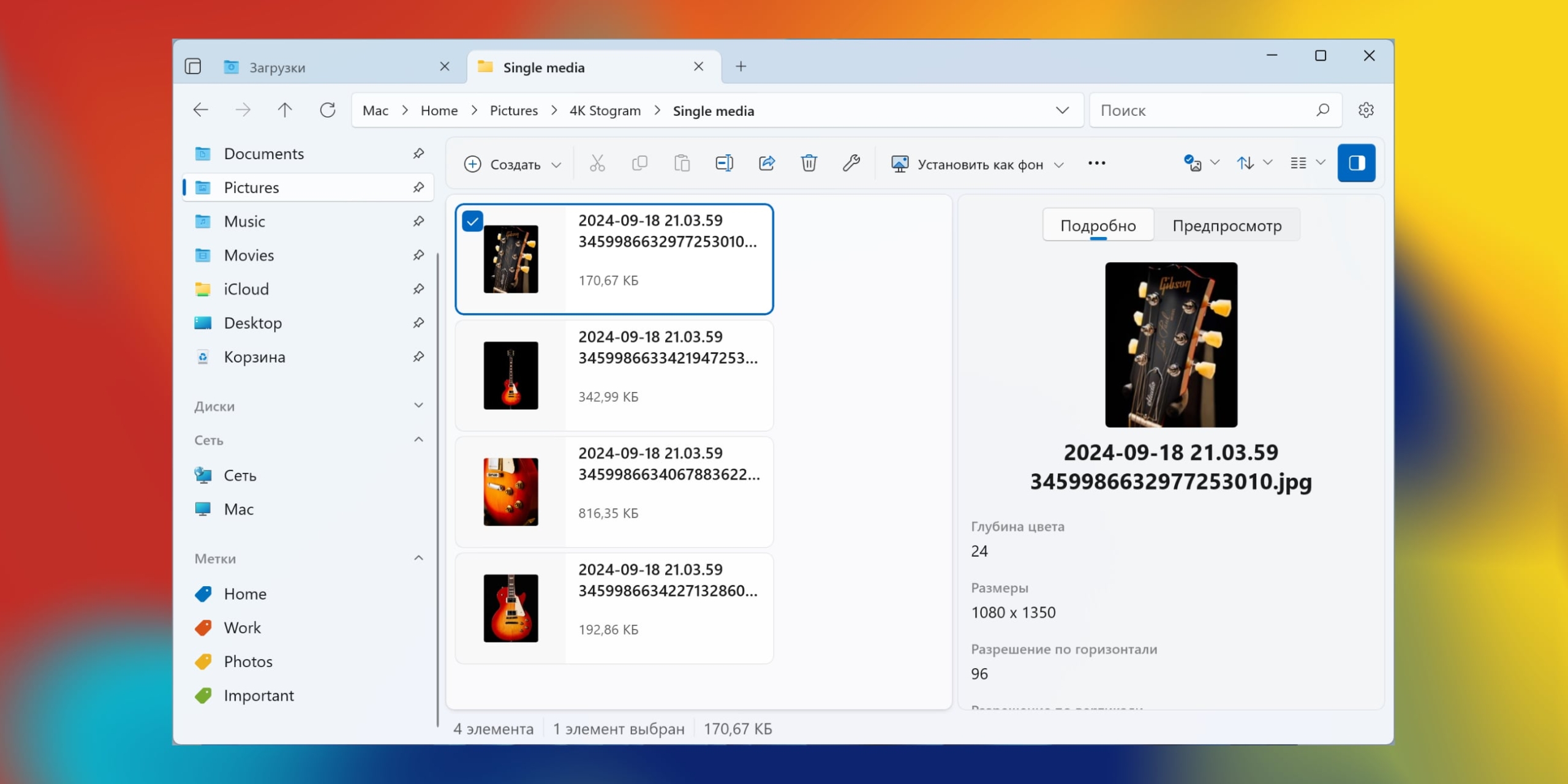Click the Copy icon in toolbar

point(639,164)
